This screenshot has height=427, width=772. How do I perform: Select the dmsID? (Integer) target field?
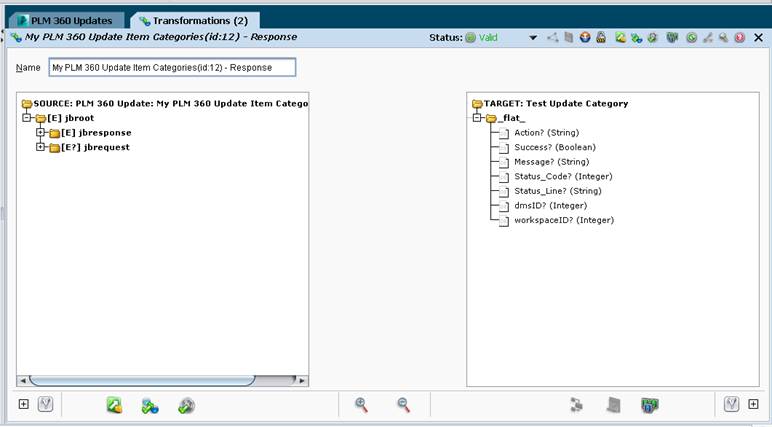pos(543,205)
